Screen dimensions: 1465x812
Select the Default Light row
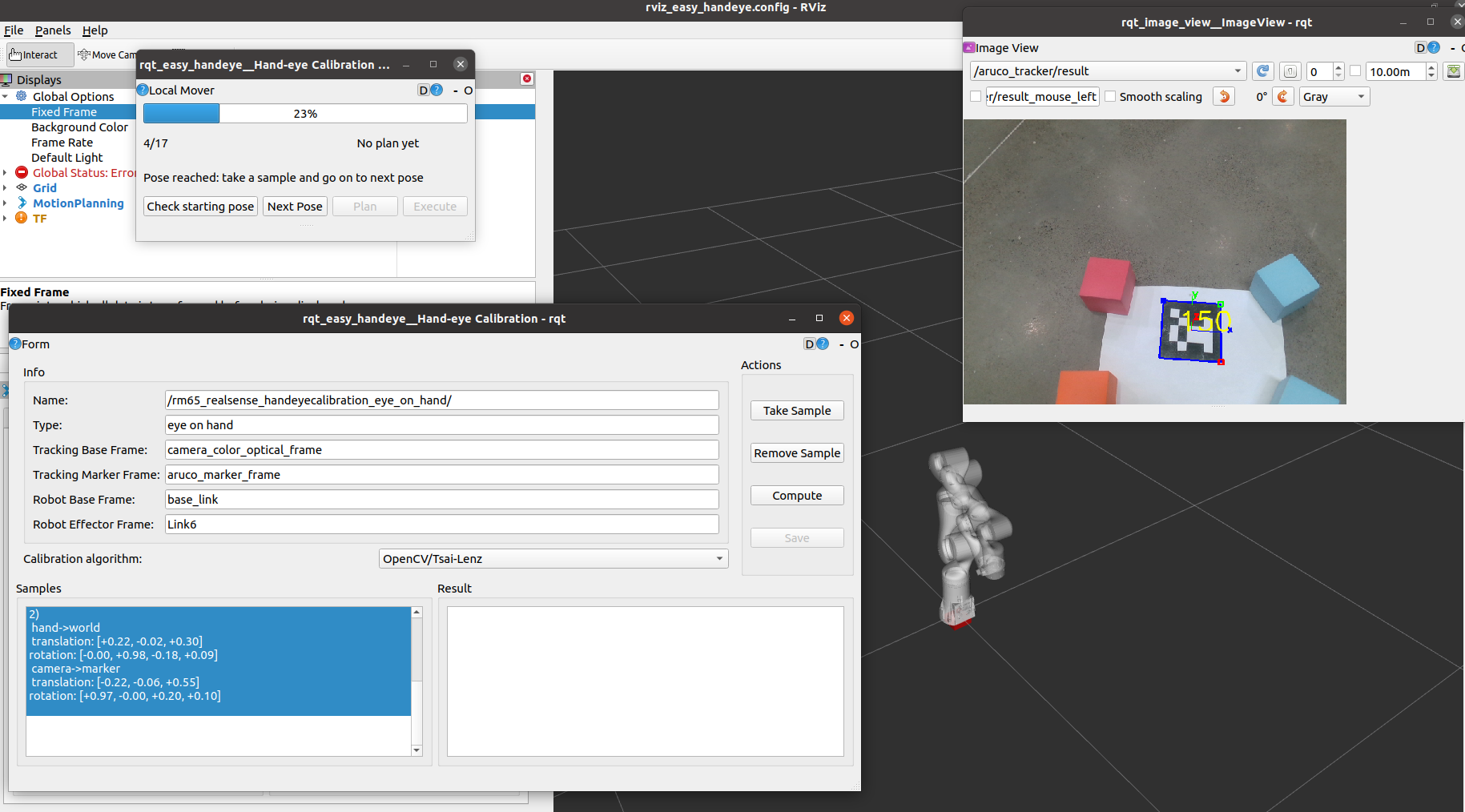[x=67, y=158]
